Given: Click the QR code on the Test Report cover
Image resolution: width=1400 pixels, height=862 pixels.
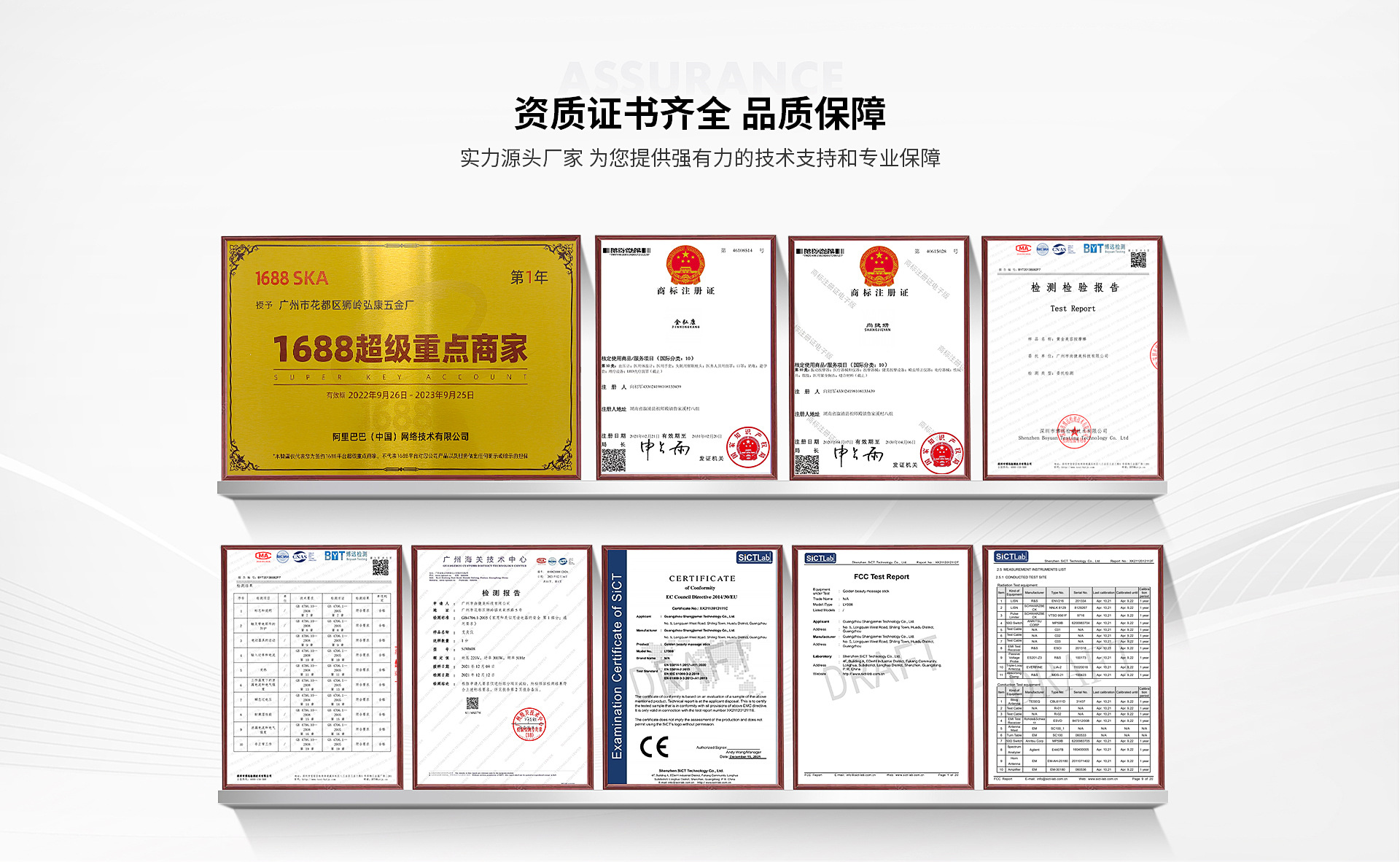Looking at the screenshot, I should (1137, 259).
